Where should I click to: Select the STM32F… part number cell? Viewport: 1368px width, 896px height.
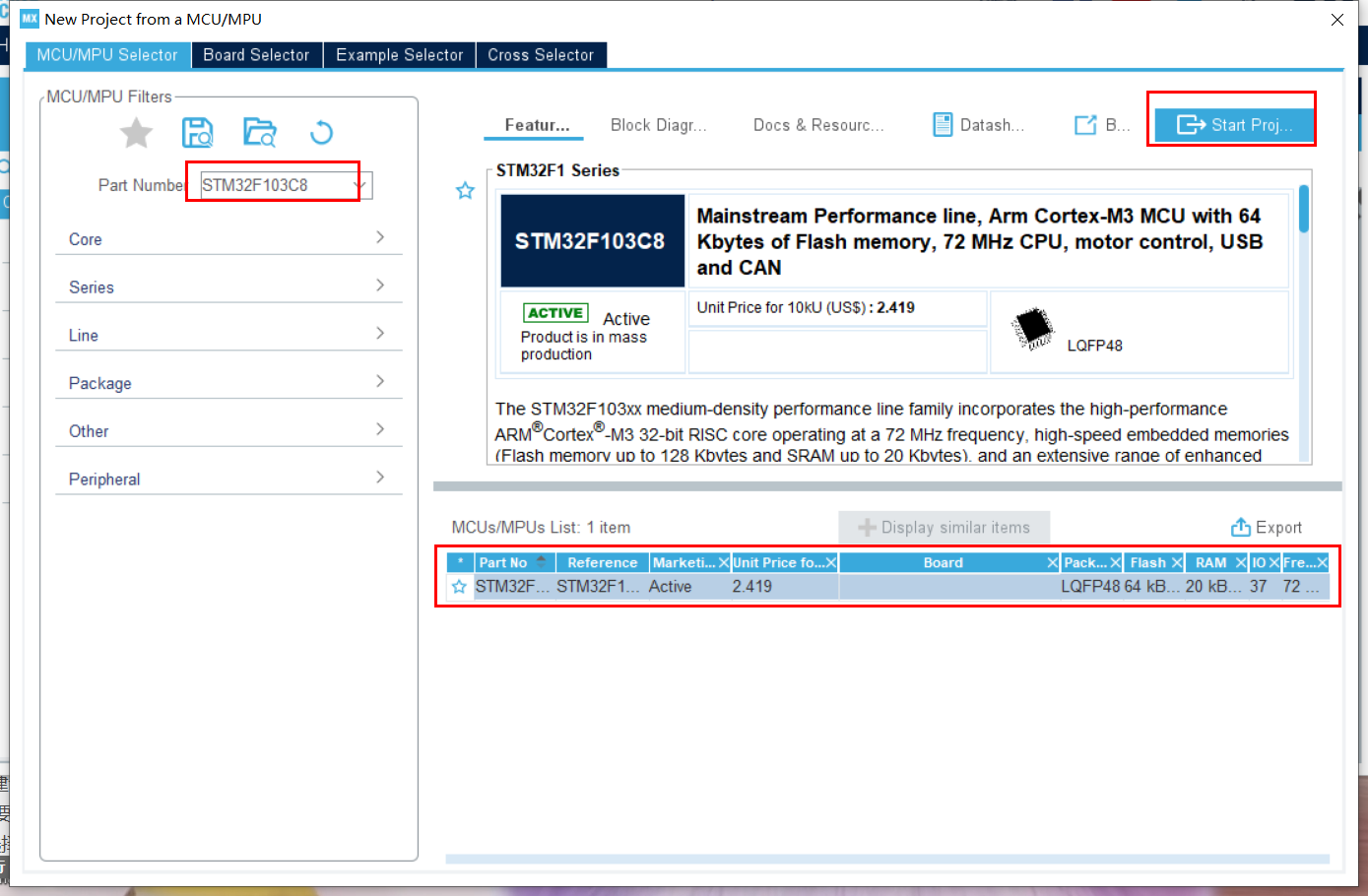(513, 586)
